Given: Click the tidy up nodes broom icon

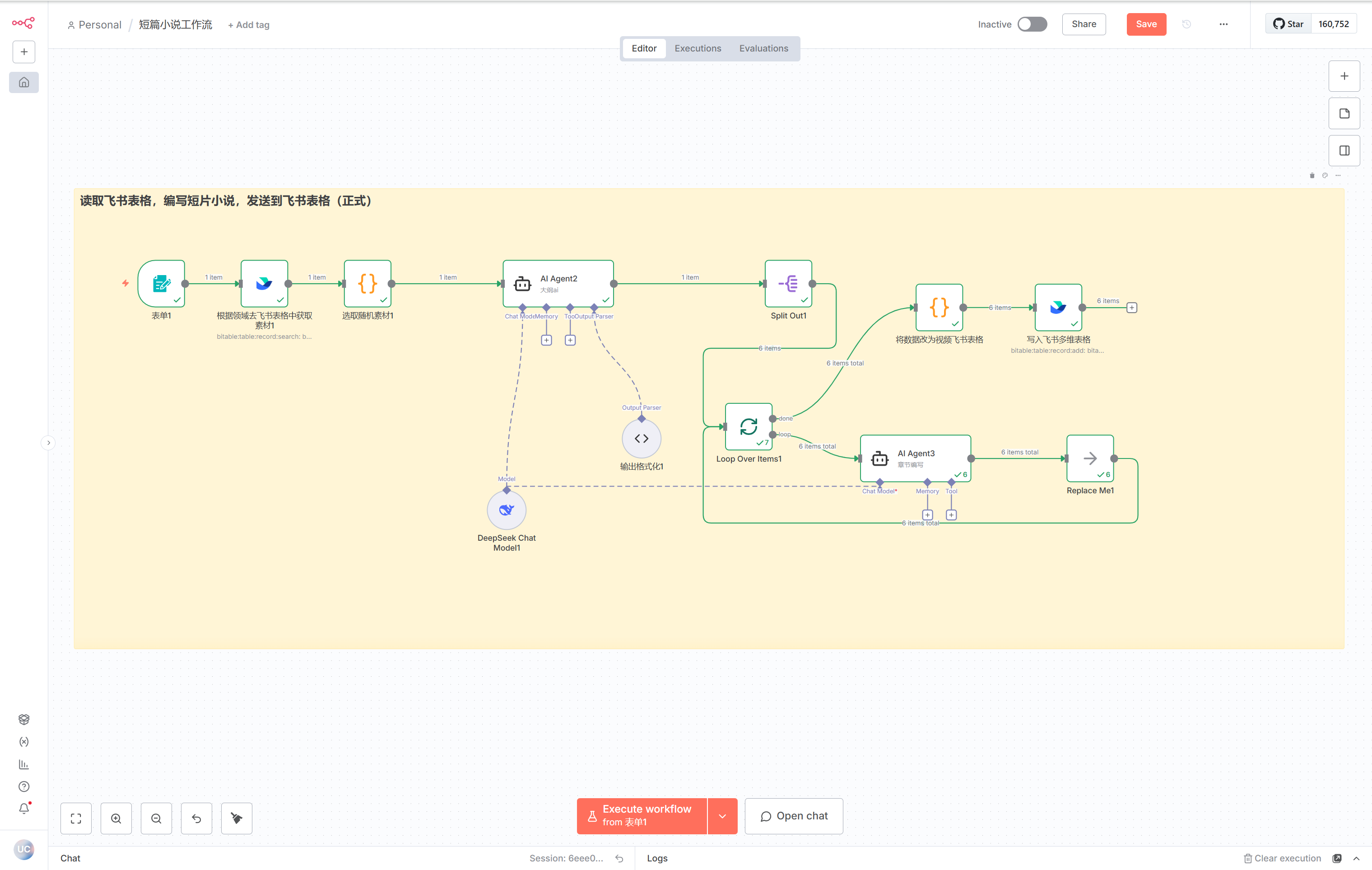Looking at the screenshot, I should point(237,818).
